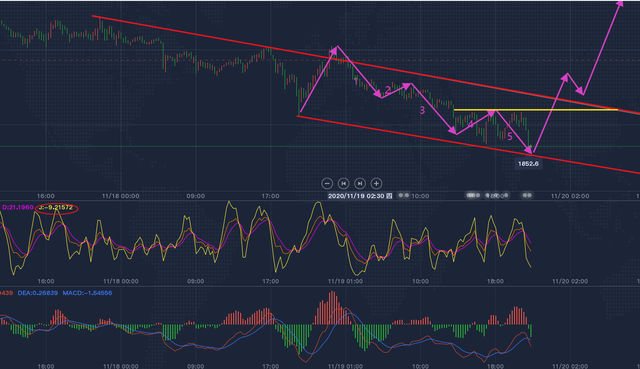This screenshot has width=640, height=369.
Task: Click the 11/19 01:00 label on the KDJ panel axis
Action: coord(345,281)
